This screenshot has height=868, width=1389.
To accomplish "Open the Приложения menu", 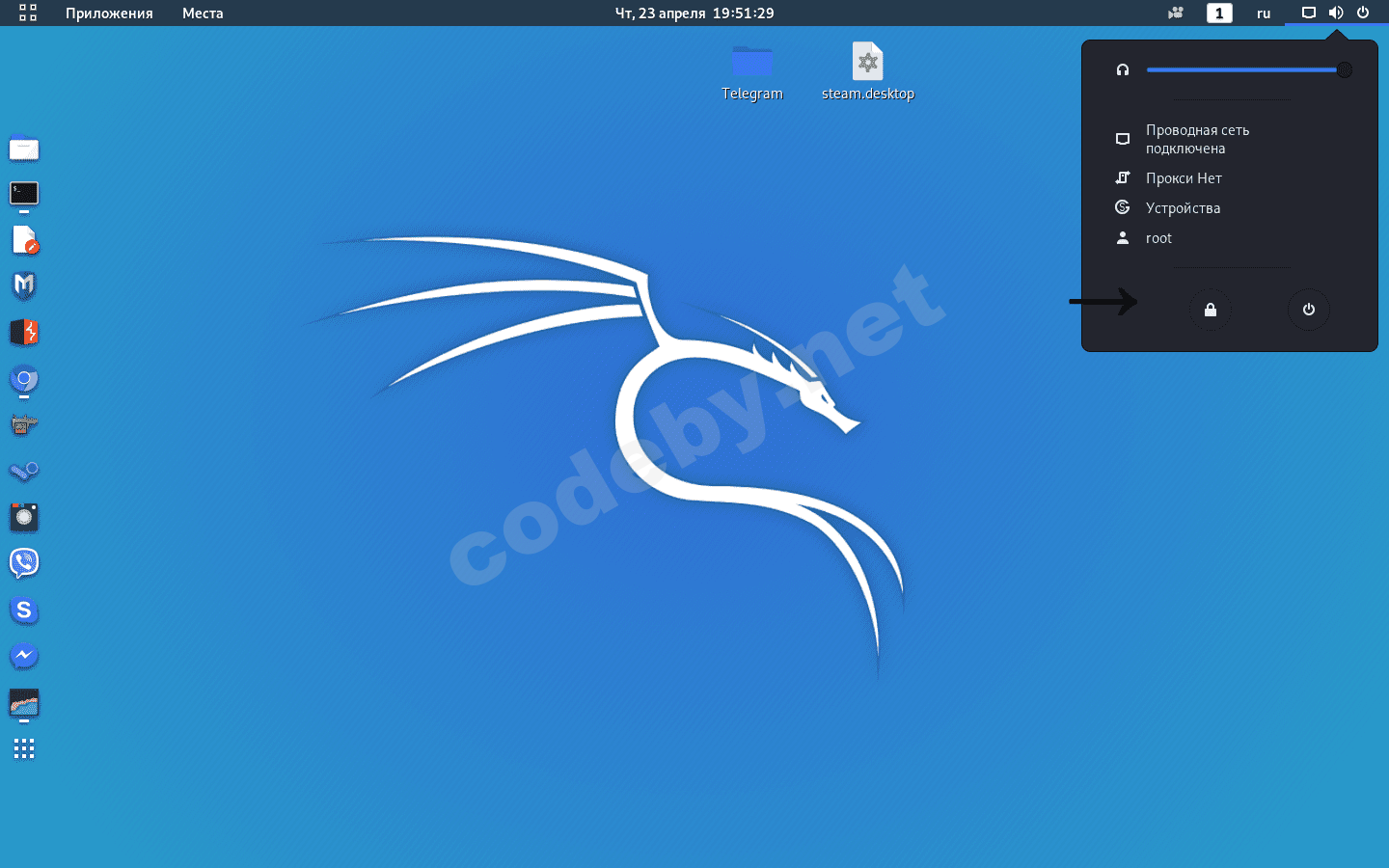I will [108, 14].
